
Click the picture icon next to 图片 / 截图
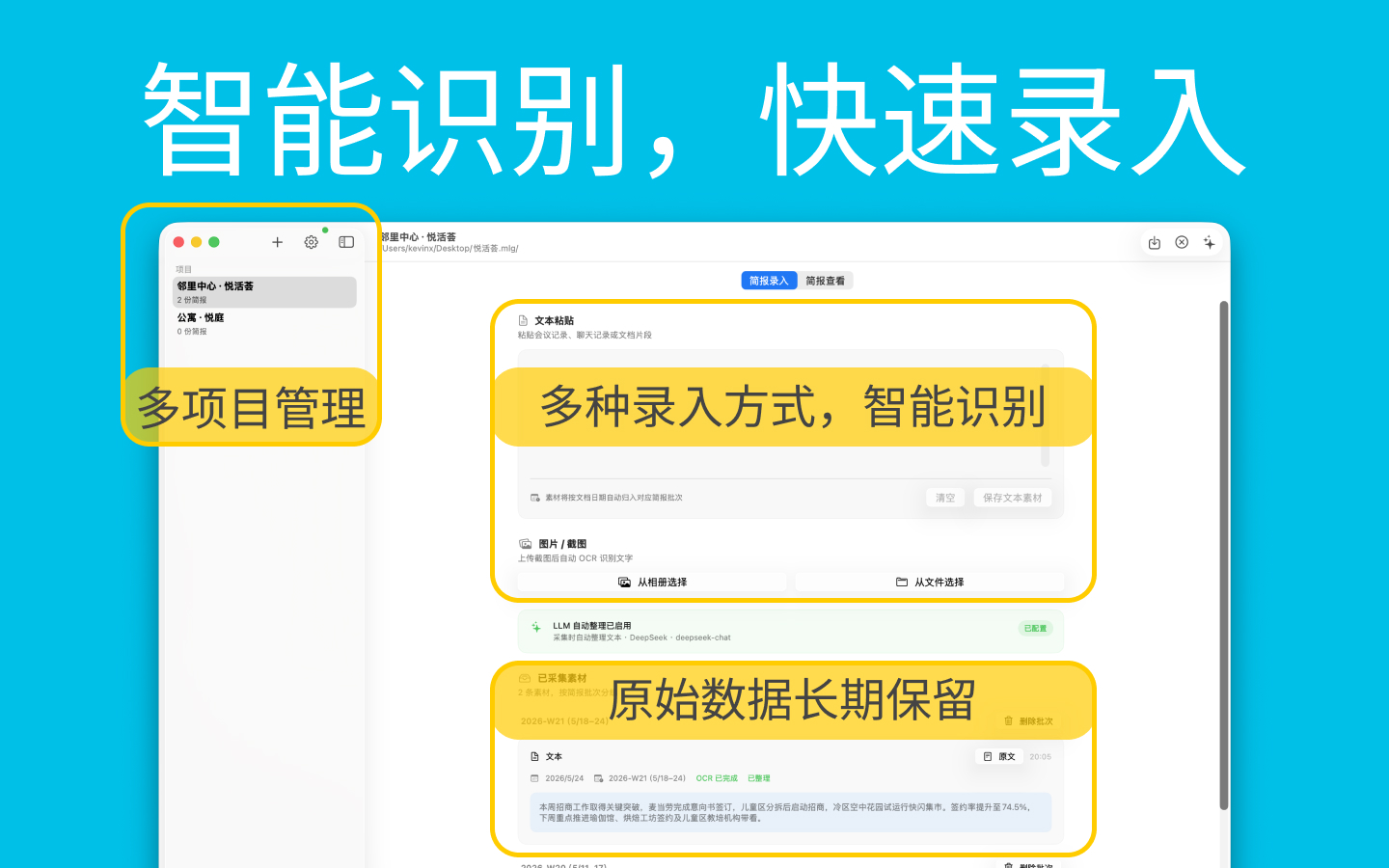coord(526,544)
